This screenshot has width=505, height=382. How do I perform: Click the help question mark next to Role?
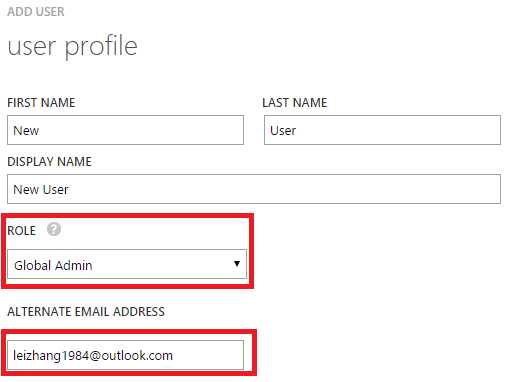click(54, 229)
